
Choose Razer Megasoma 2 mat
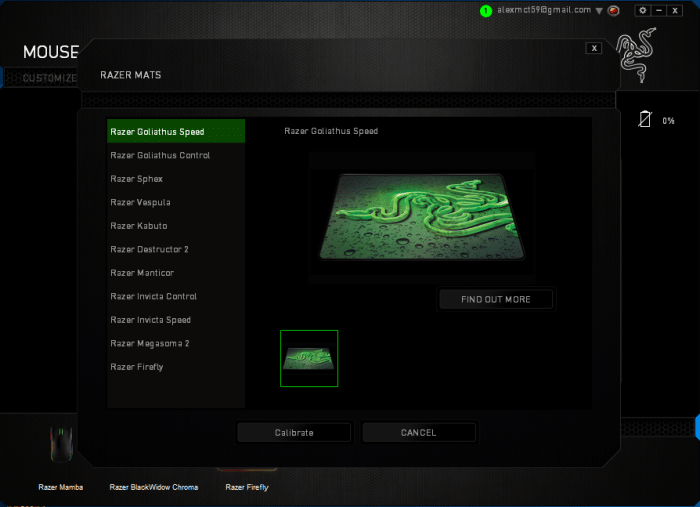(176, 343)
